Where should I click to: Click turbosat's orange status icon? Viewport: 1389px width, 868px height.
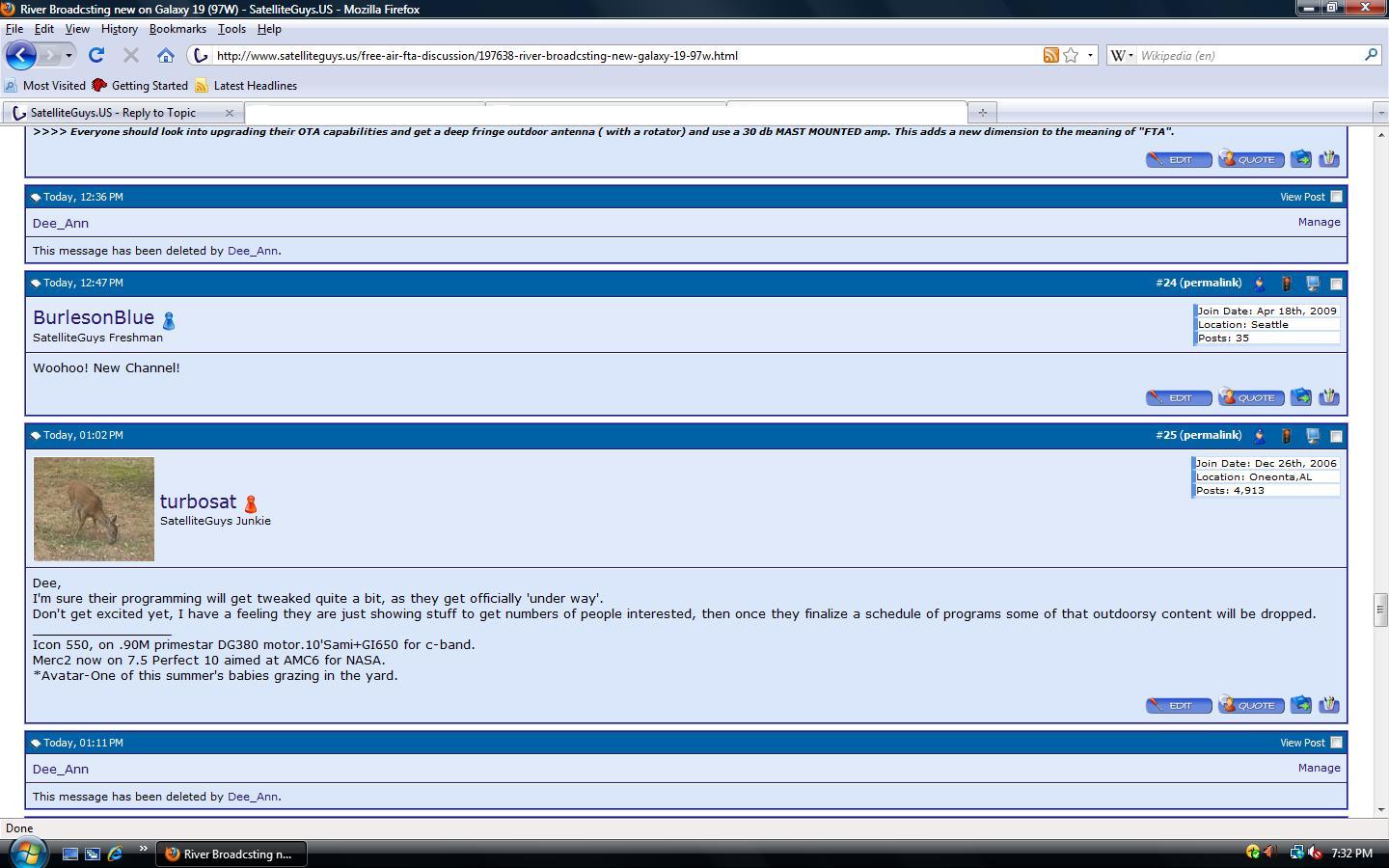coord(251,504)
